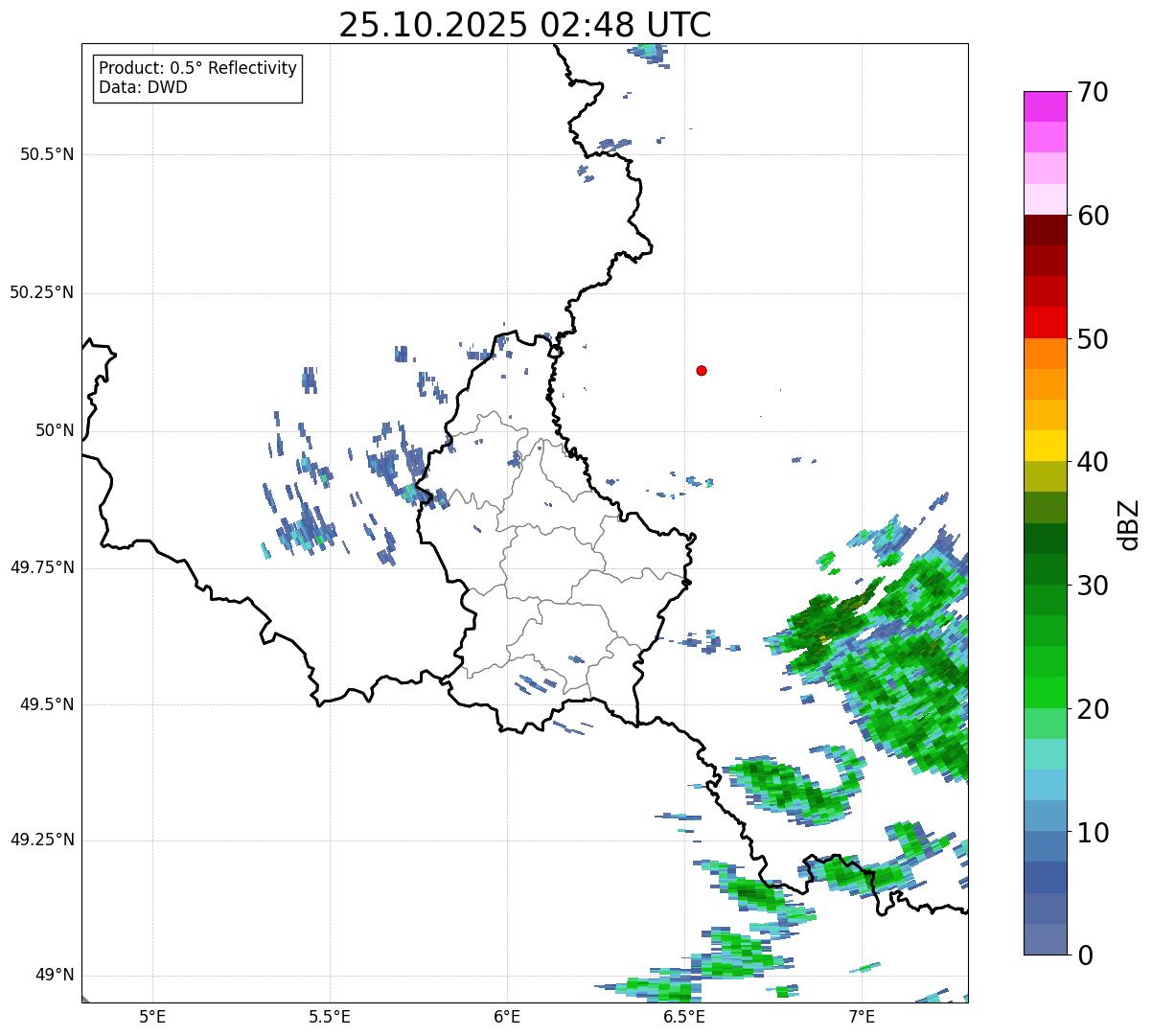The width and height of the screenshot is (1152, 1036).
Task: Click the 5.5°E longitude label
Action: click(x=330, y=1016)
